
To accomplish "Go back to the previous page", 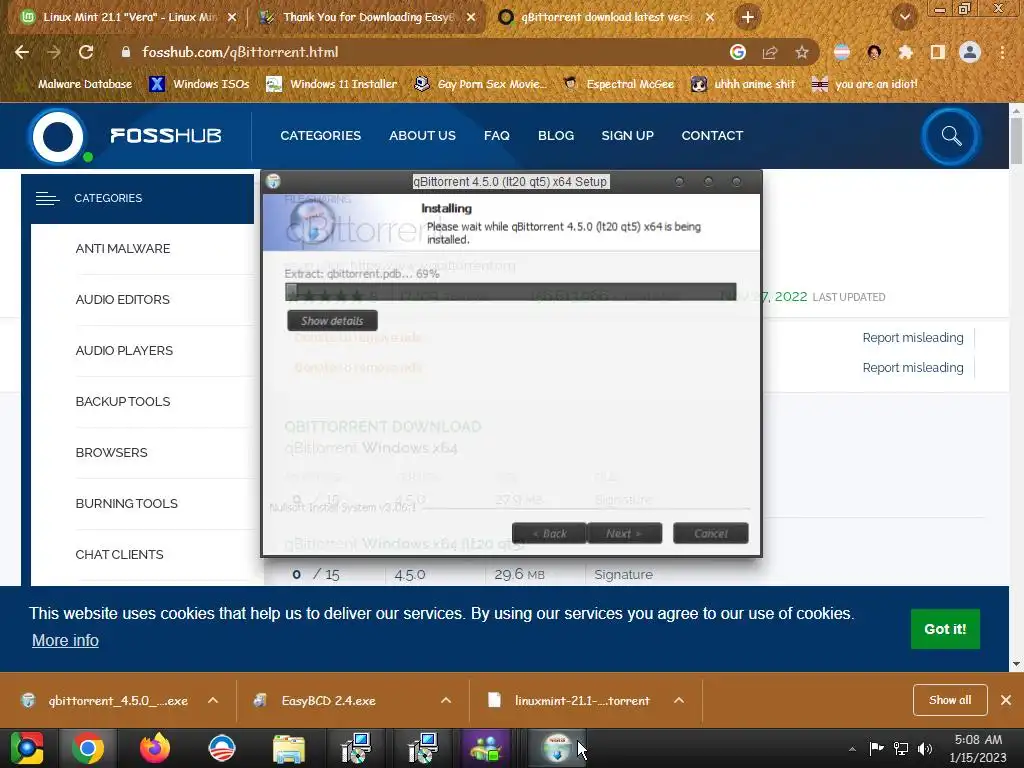I will click(x=22, y=52).
